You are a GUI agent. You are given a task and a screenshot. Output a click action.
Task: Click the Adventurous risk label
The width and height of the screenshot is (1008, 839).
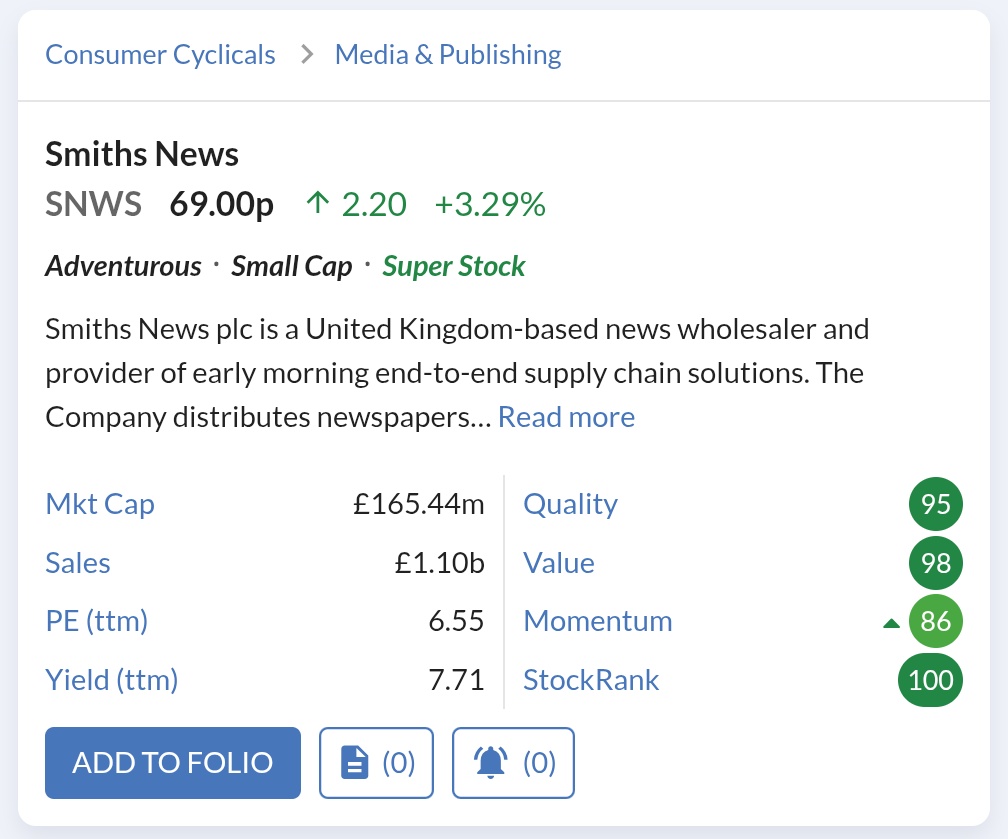coord(123,266)
